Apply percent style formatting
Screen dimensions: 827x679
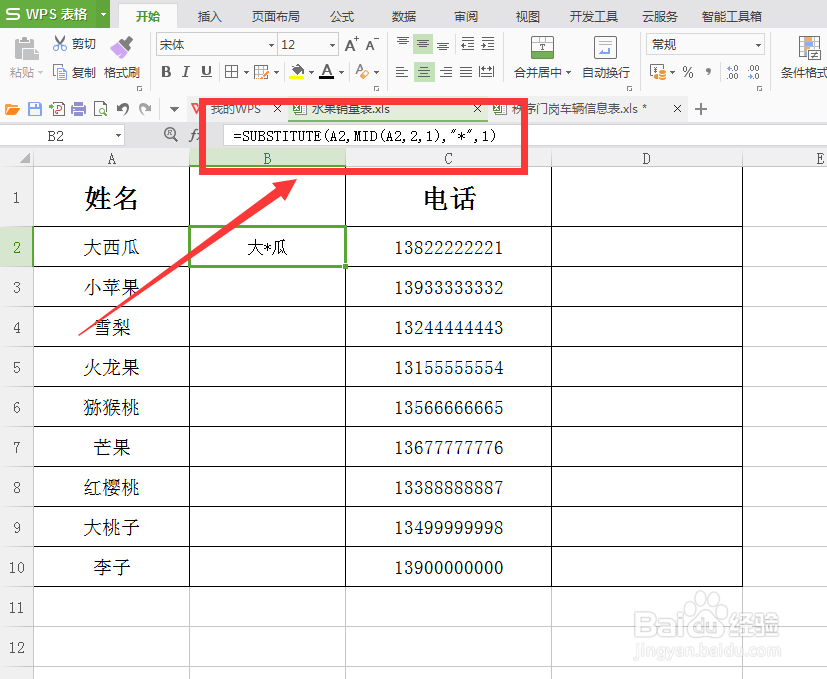[687, 71]
